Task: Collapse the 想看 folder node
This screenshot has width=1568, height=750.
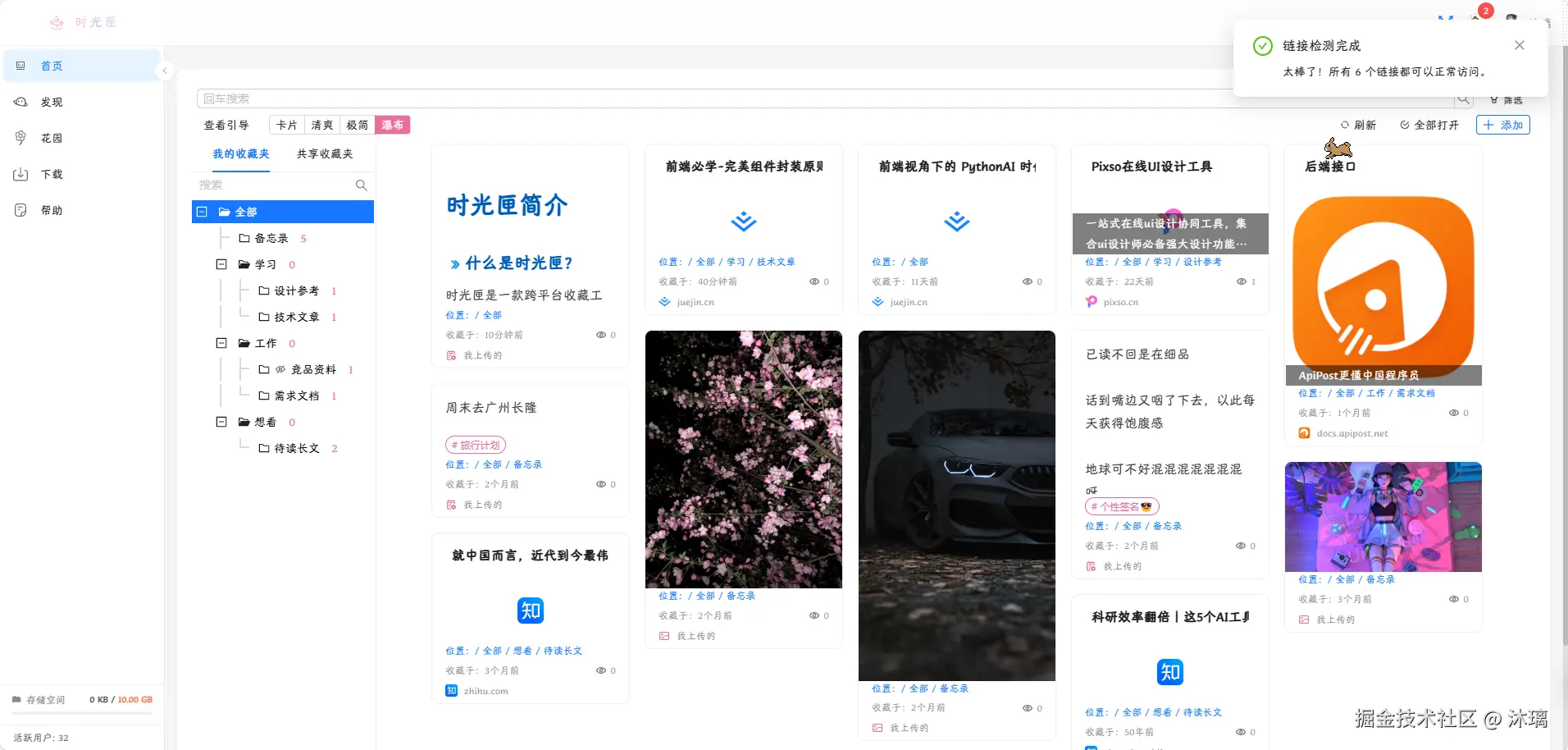Action: [x=221, y=422]
